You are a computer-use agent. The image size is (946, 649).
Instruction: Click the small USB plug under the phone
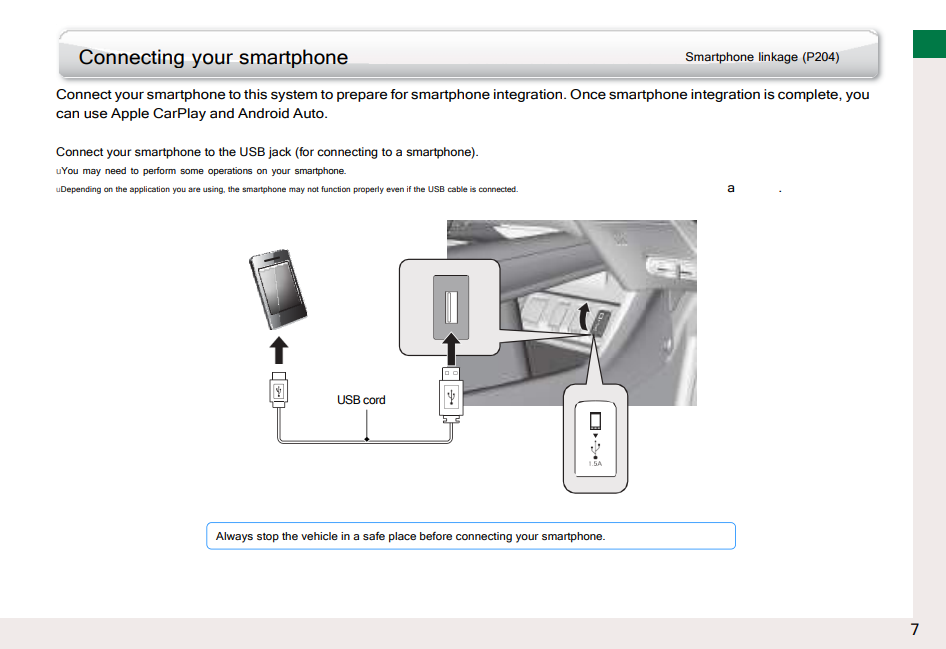pyautogui.click(x=279, y=390)
